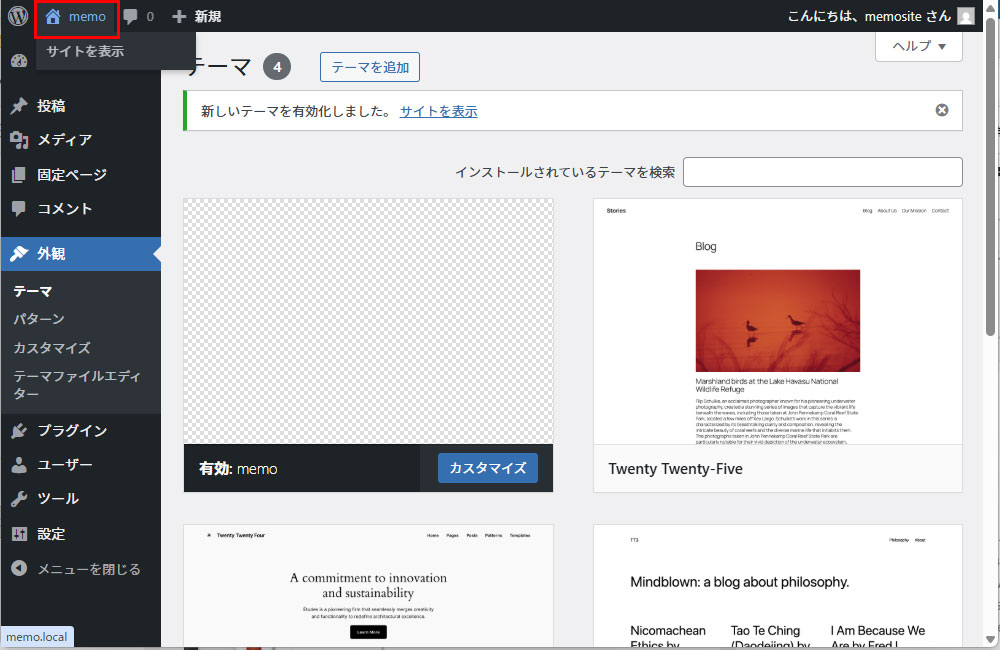This screenshot has width=1000, height=650.
Task: Click the comments bubble icon in toolbar
Action: 131,16
